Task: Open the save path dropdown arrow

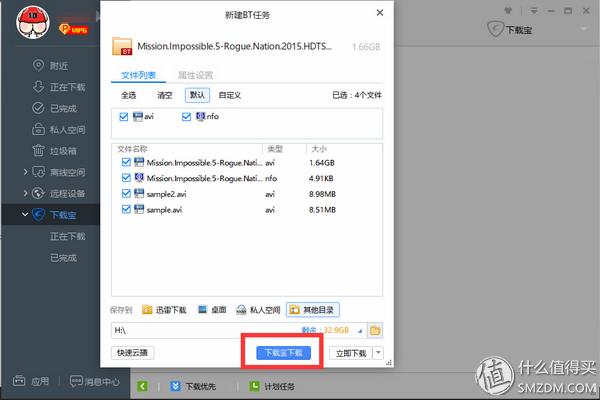Action: click(360, 331)
